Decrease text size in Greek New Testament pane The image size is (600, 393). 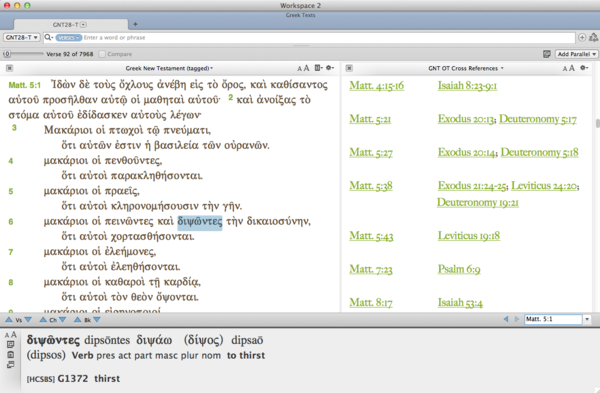click(x=300, y=69)
